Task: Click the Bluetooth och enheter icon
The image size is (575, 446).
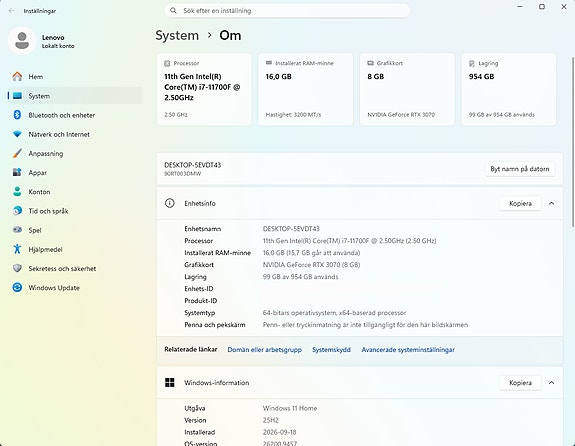Action: pos(17,115)
